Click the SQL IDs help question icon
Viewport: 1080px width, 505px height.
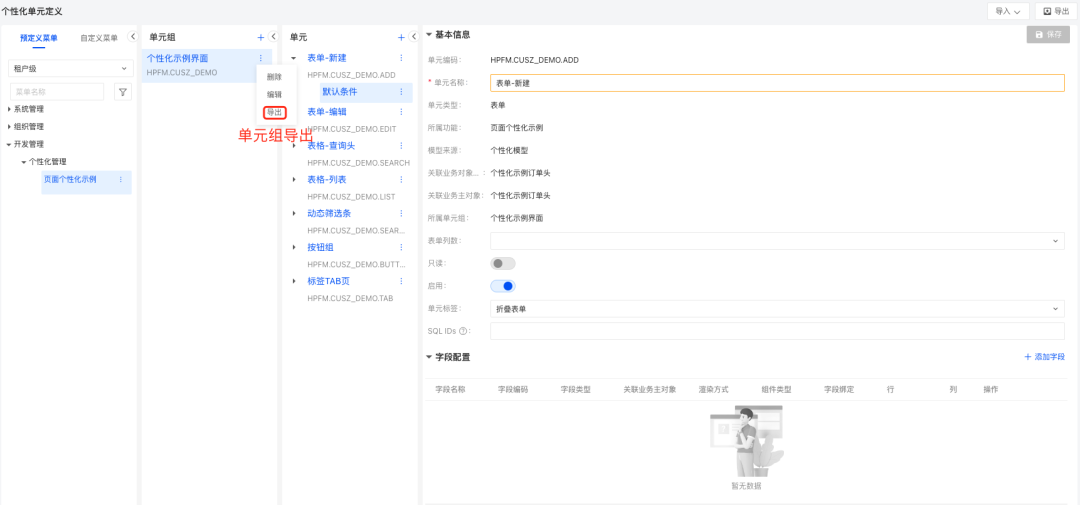pos(463,331)
